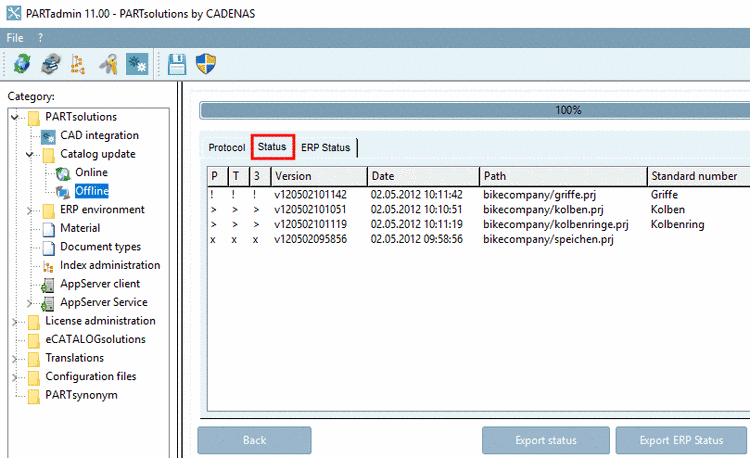
Task: Click the Online globe icon in tree
Action: tap(63, 174)
